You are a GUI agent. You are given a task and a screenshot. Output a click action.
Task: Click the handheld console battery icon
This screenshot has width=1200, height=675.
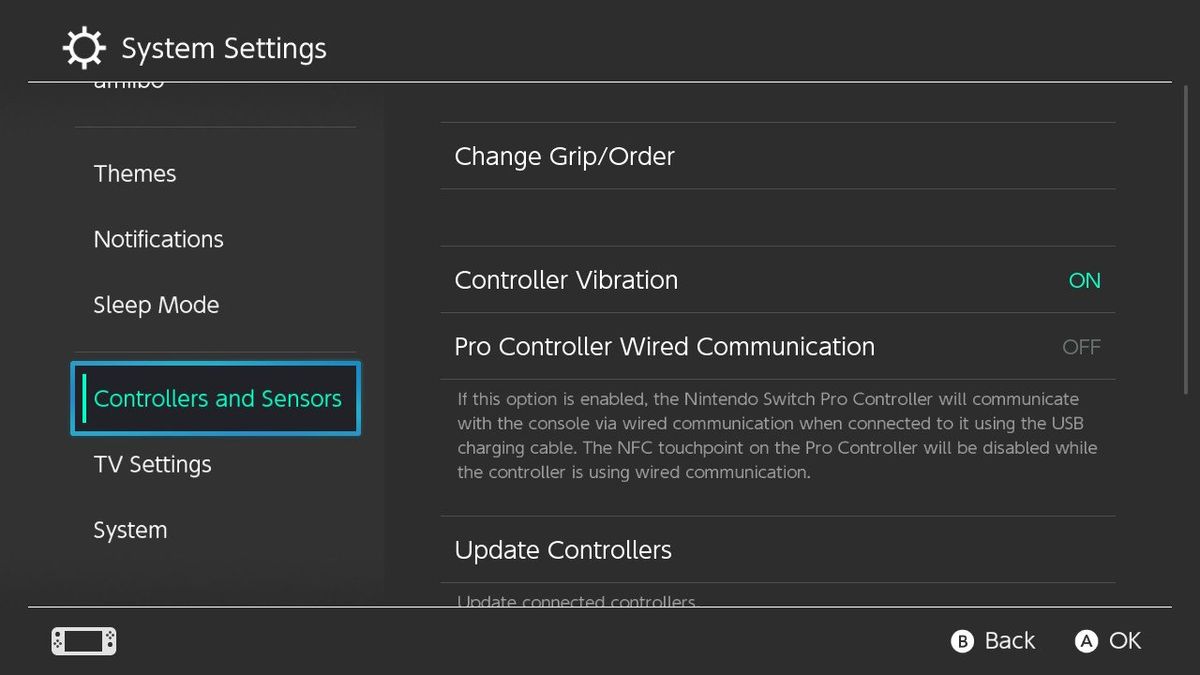coord(83,641)
